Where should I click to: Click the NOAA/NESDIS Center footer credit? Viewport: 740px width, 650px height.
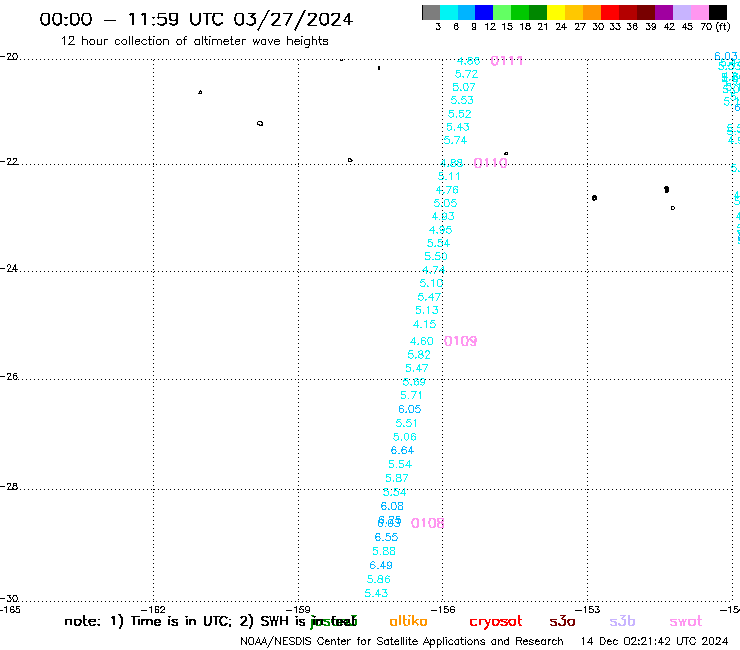click(402, 641)
